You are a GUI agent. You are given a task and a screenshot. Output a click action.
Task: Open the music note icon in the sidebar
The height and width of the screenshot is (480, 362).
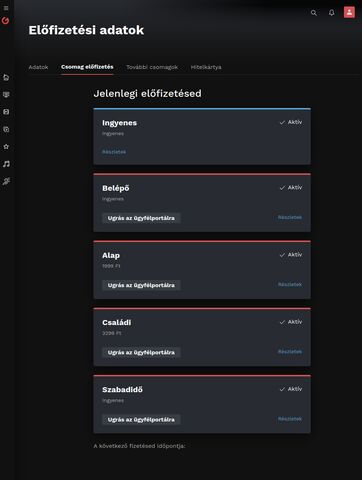point(6,164)
